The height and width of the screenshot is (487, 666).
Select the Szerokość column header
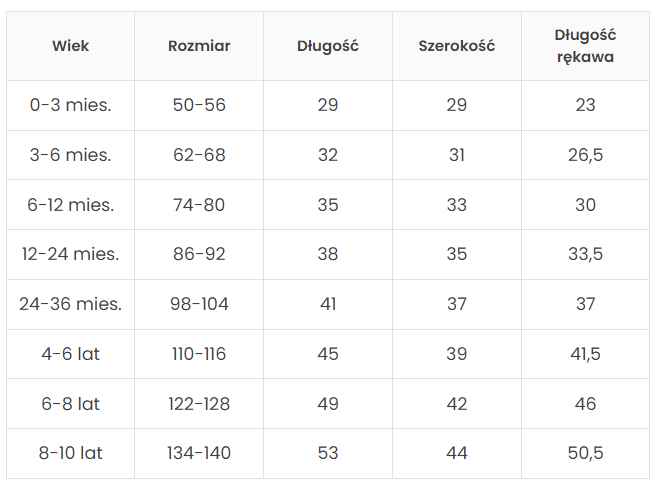tap(457, 46)
